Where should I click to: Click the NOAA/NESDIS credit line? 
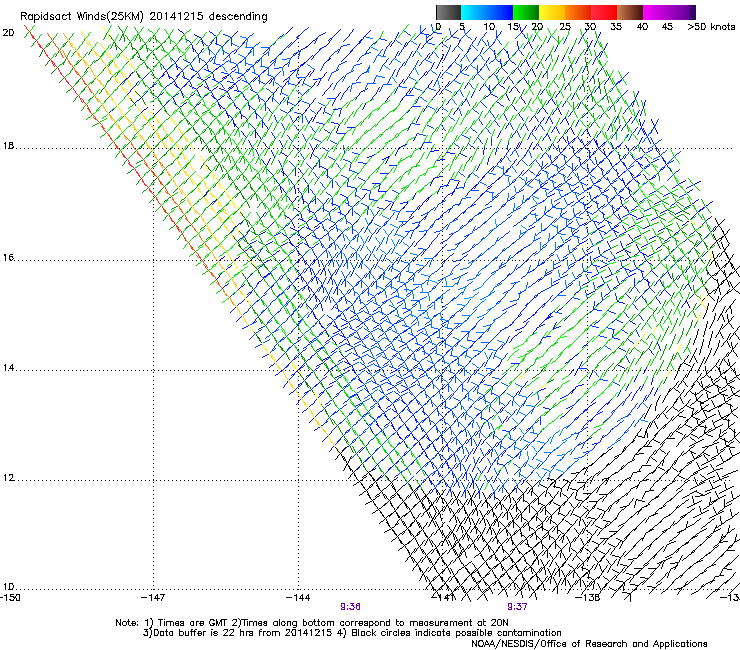[589, 644]
